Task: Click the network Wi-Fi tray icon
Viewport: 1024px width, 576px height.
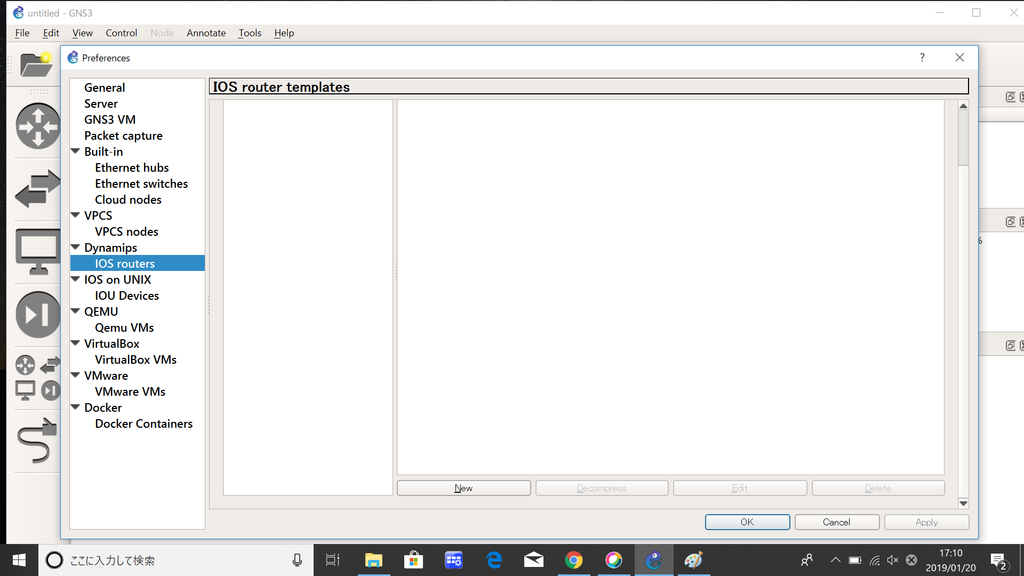Action: (x=874, y=560)
